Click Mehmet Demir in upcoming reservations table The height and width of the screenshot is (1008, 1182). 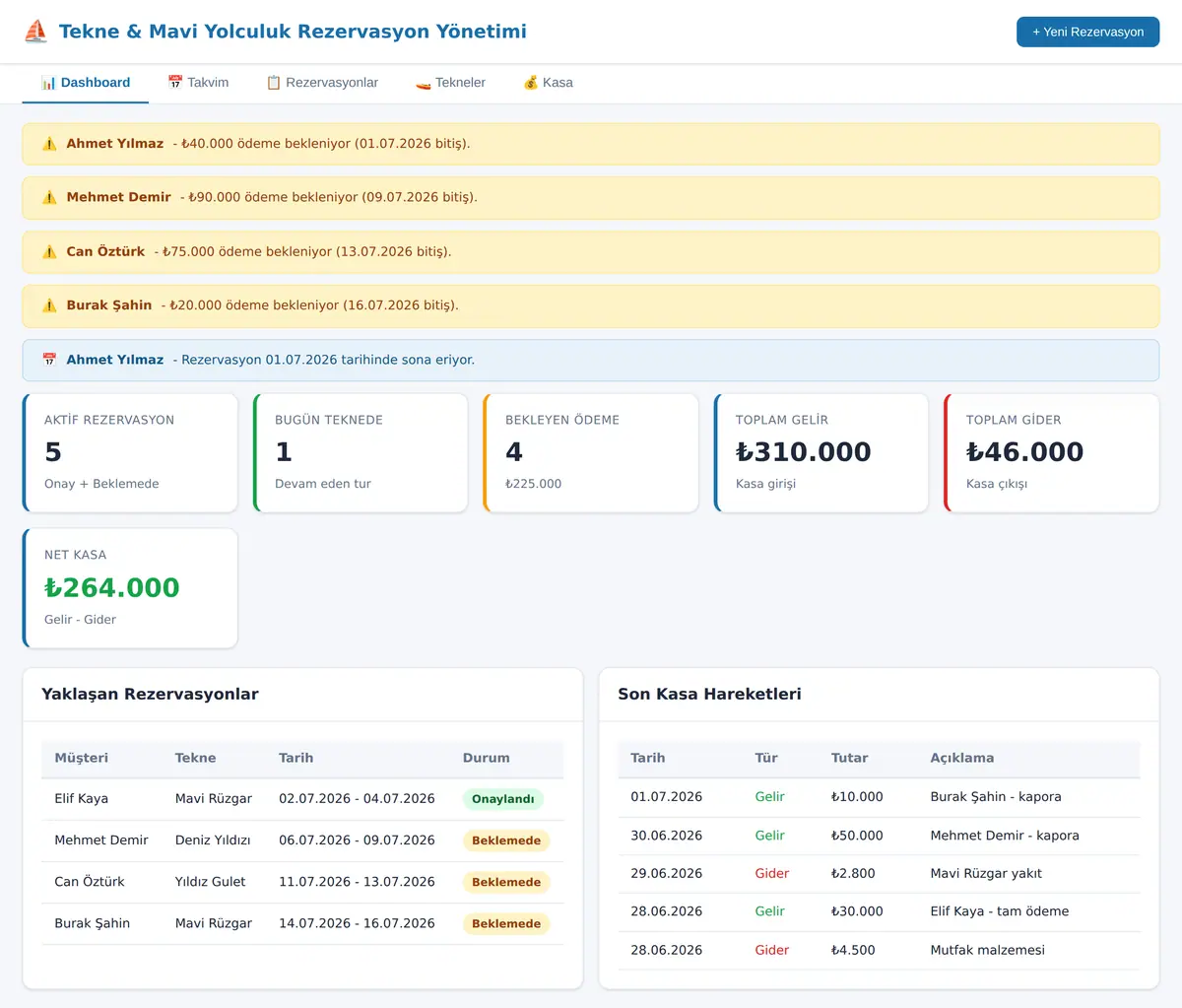pyautogui.click(x=100, y=840)
